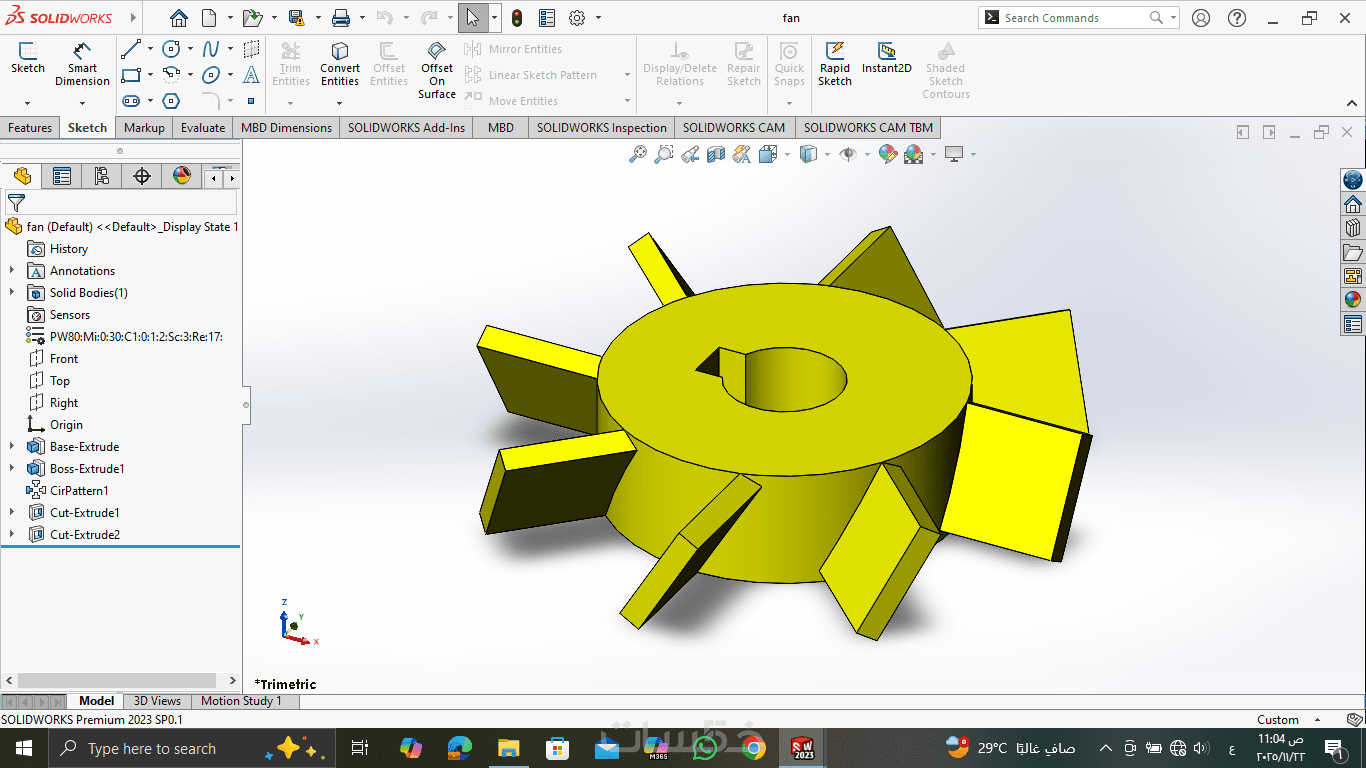Activate the Rapid Sketch tool

[835, 64]
